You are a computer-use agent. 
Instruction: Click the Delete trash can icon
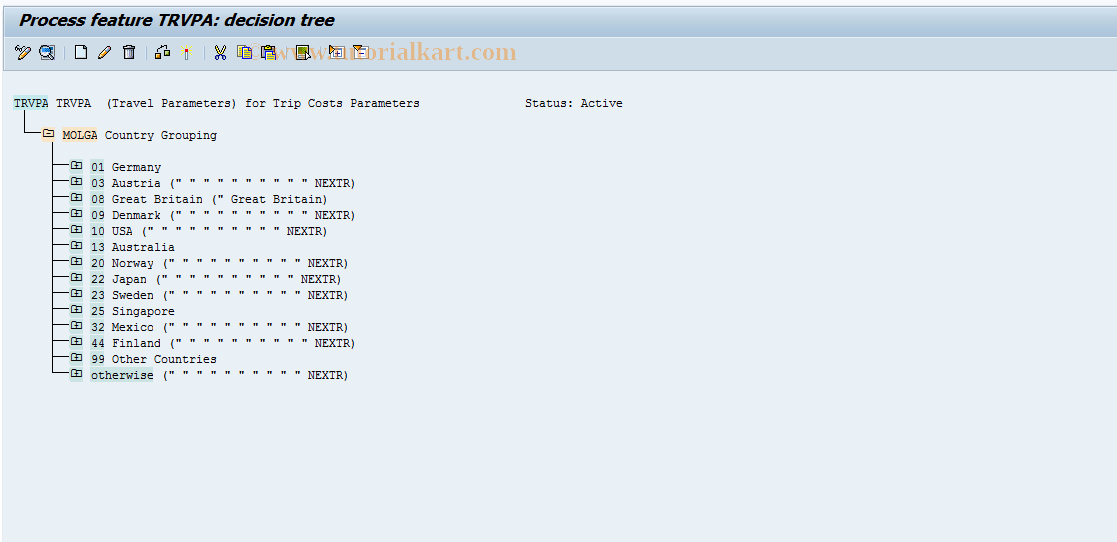click(x=129, y=52)
